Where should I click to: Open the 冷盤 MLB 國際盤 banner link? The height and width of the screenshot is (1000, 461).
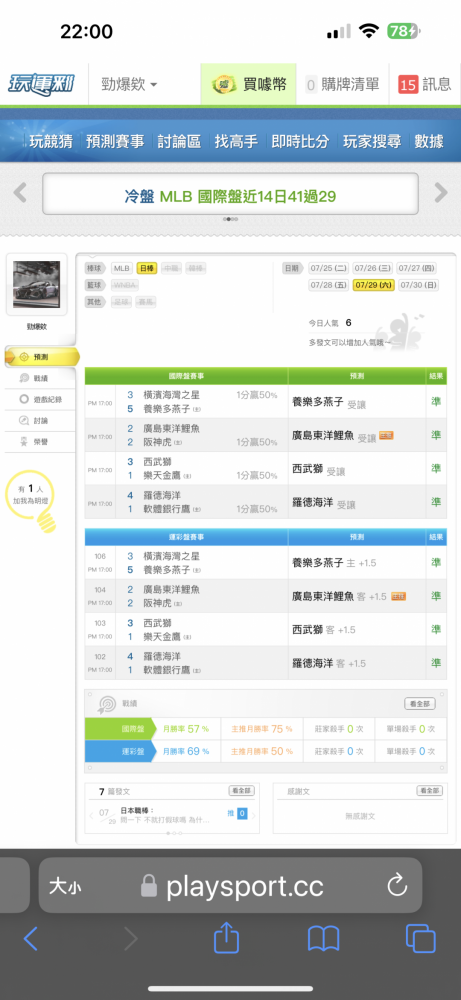click(x=230, y=196)
